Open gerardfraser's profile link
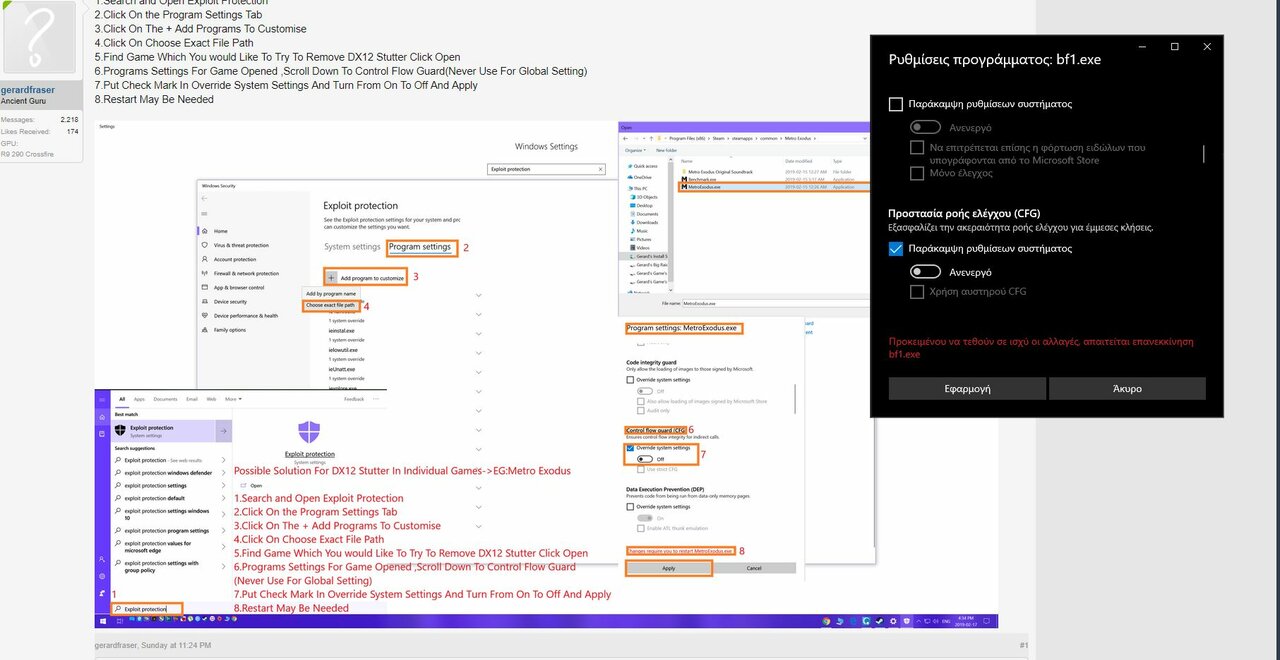 pos(28,90)
